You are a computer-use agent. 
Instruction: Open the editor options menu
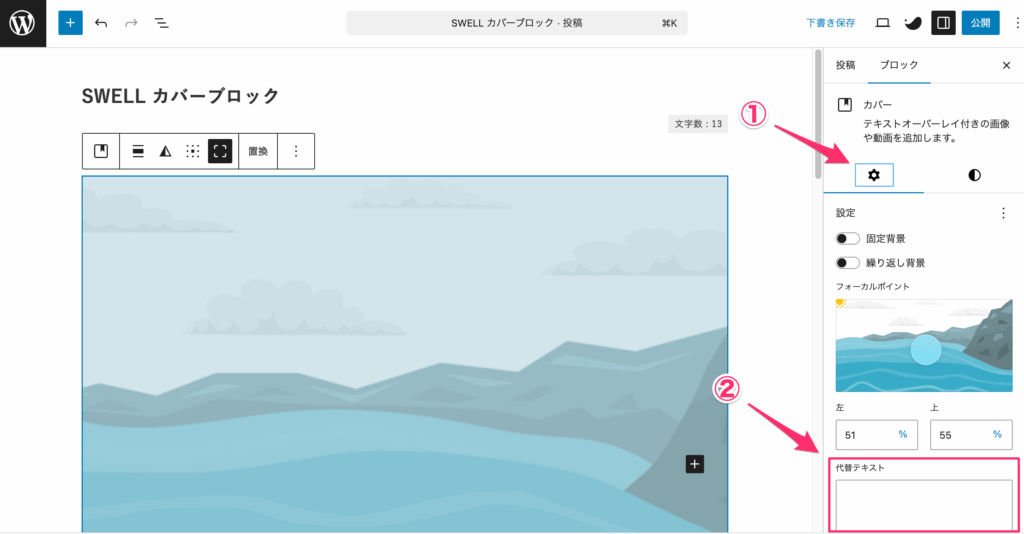tap(1017, 23)
